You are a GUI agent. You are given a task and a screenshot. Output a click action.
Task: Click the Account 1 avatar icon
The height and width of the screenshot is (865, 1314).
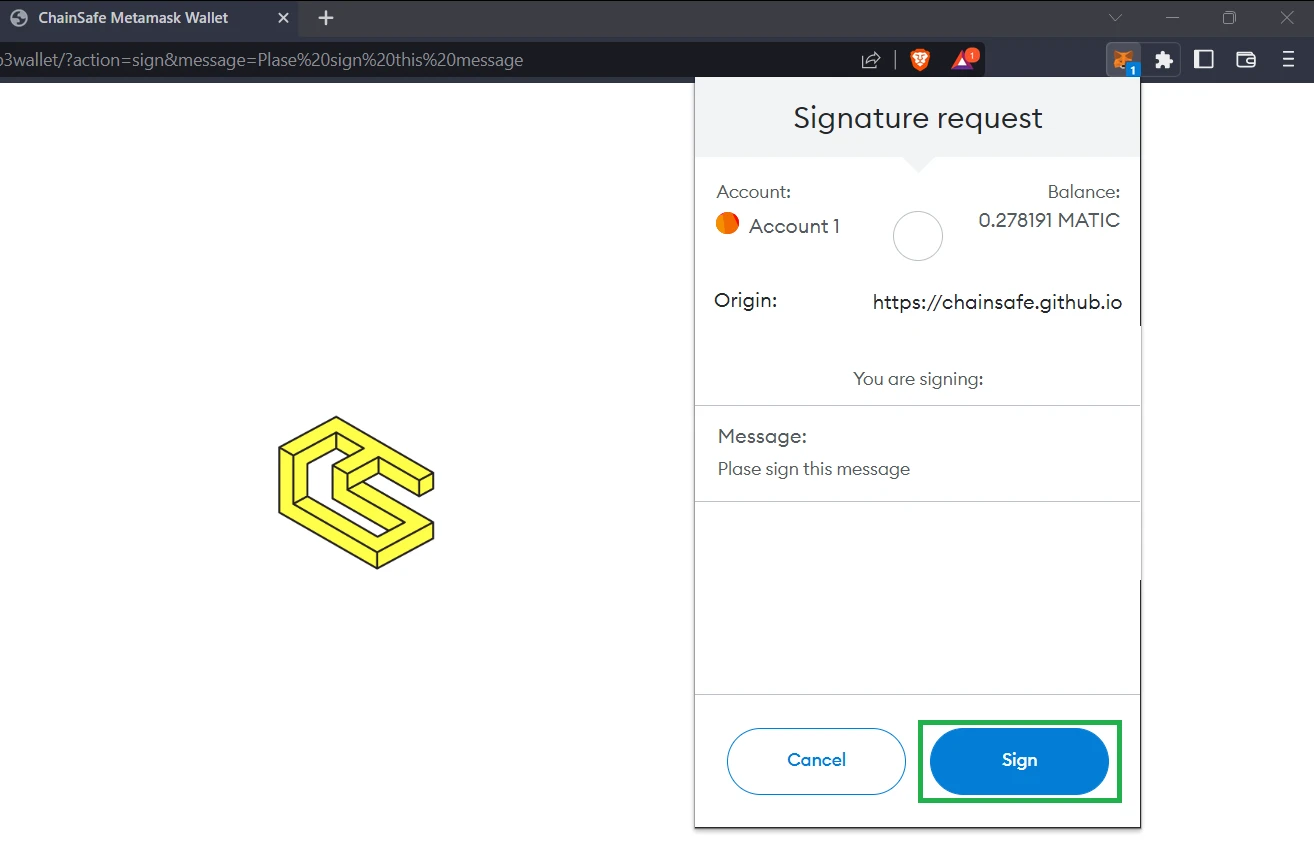[727, 224]
